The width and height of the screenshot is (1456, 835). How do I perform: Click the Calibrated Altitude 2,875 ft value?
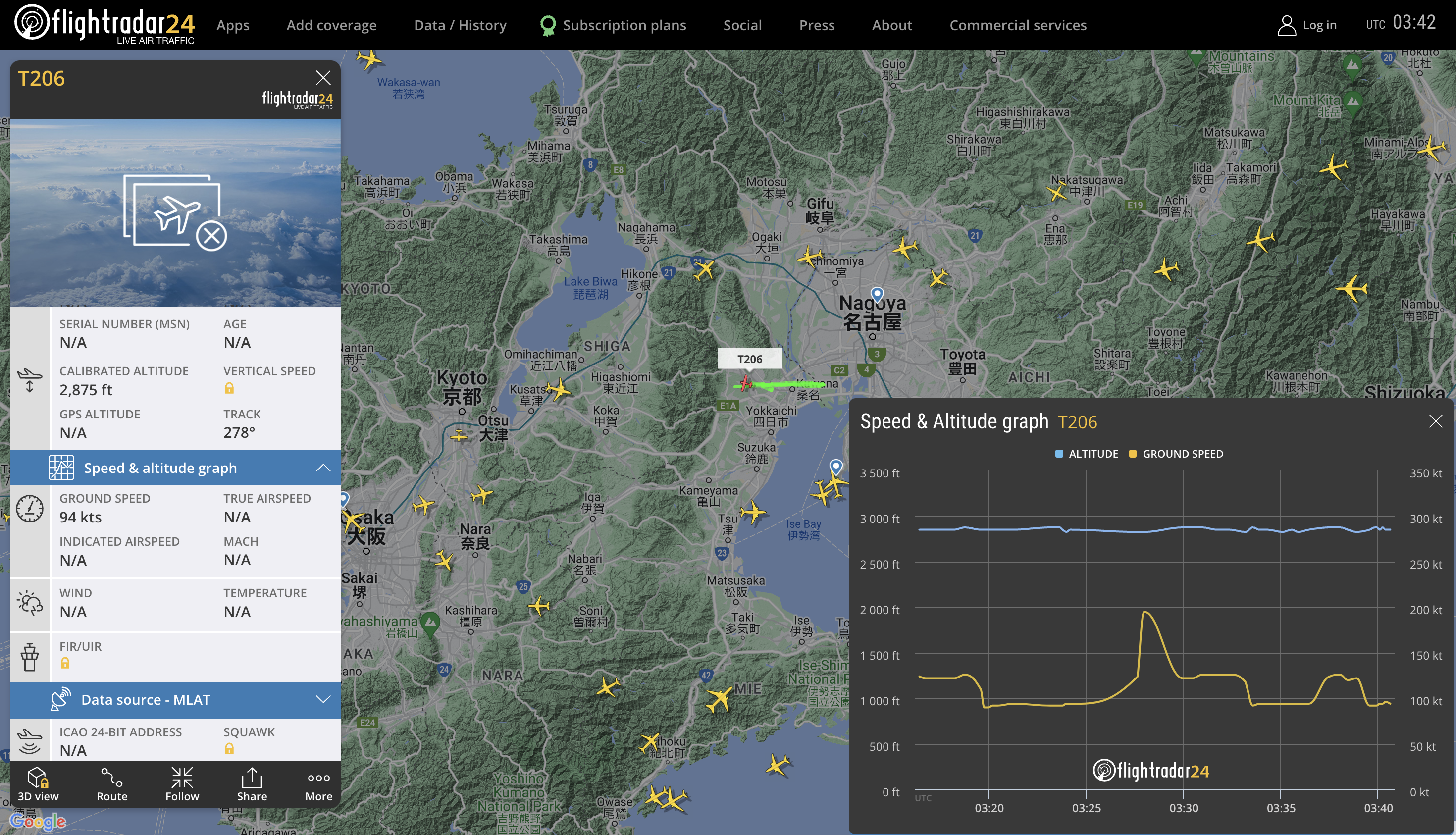[x=86, y=390]
